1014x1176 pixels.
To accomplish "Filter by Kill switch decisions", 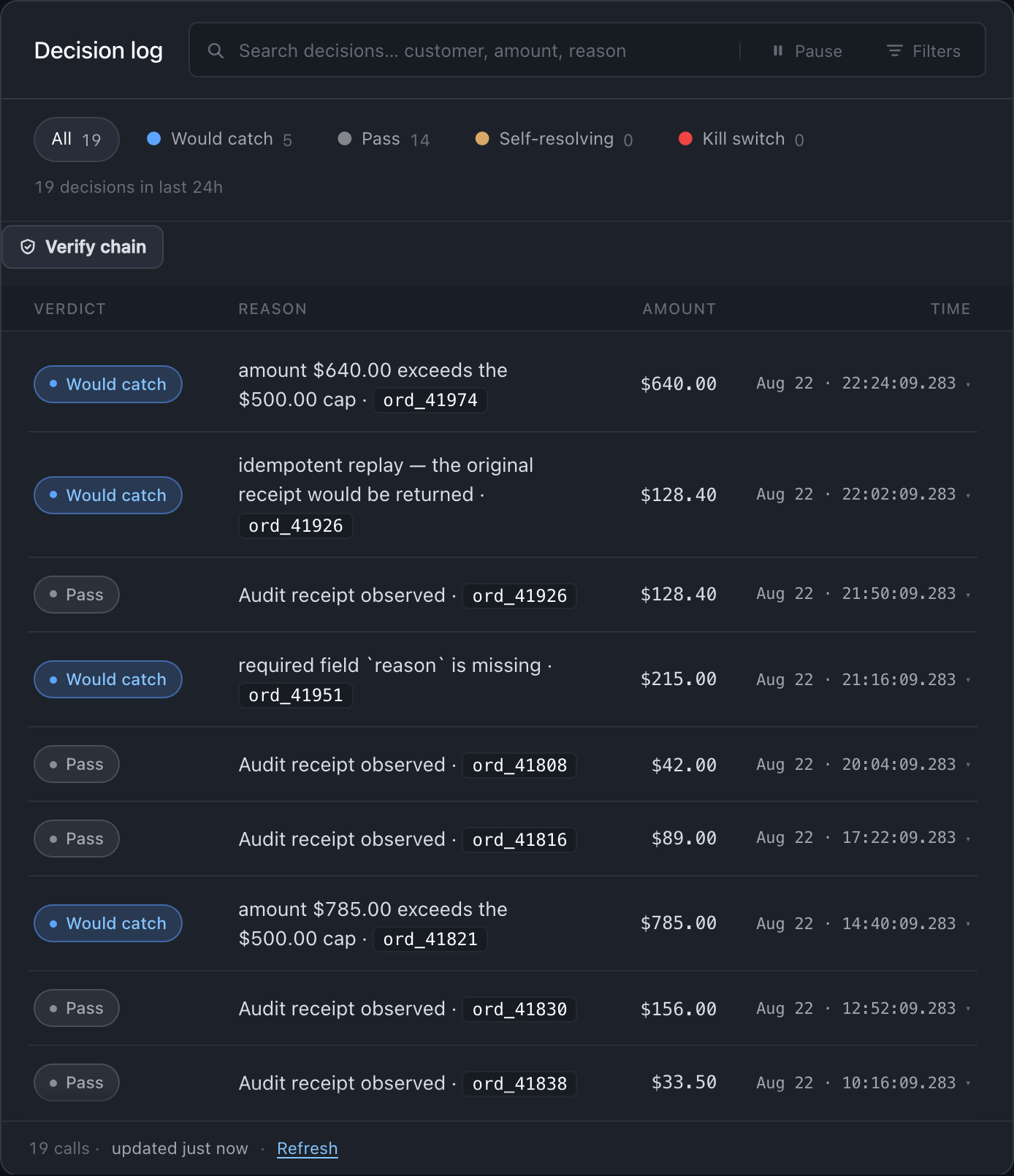I will click(x=742, y=140).
